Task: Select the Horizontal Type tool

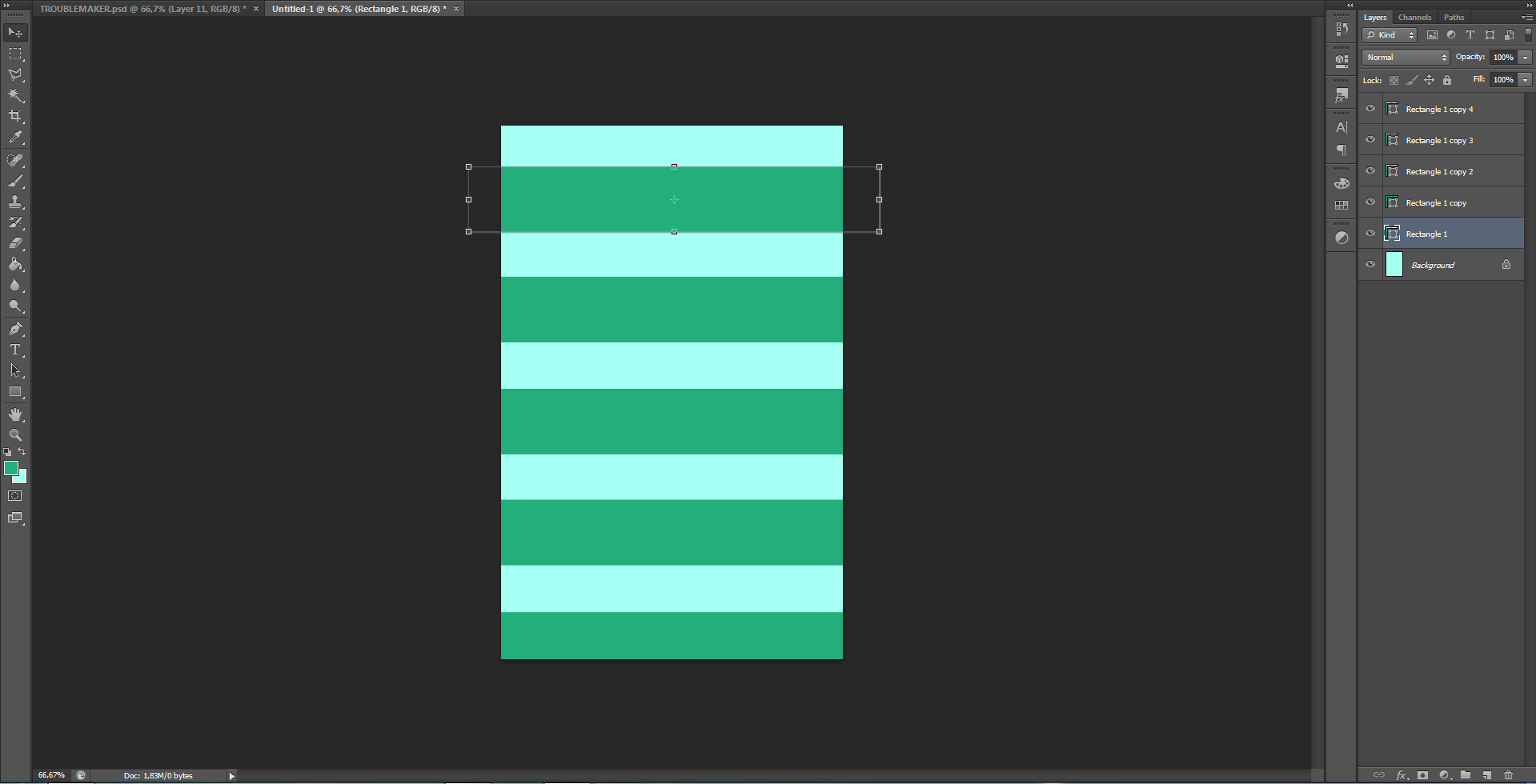Action: tap(15, 350)
